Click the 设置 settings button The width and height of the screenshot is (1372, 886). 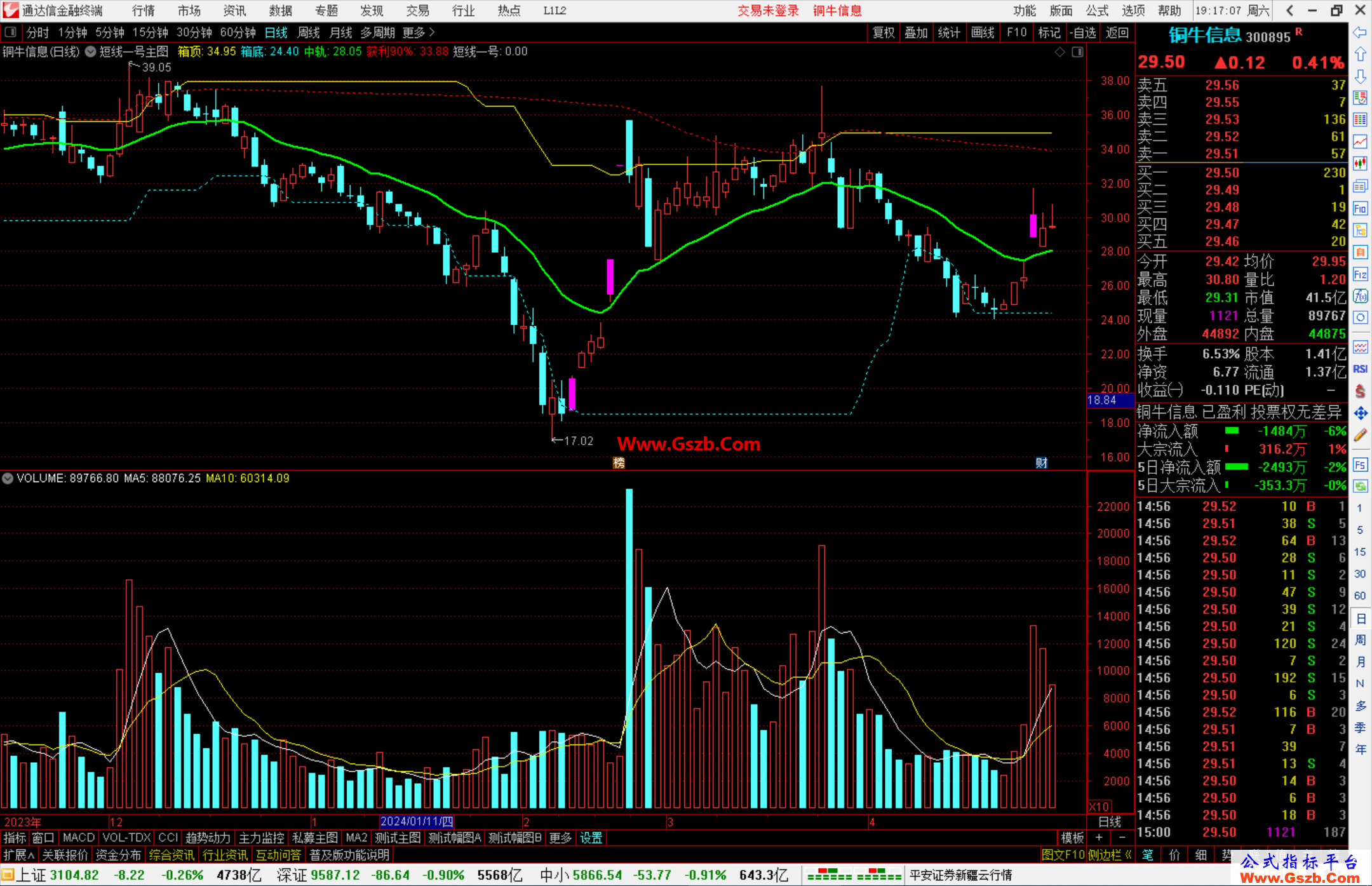tap(591, 838)
